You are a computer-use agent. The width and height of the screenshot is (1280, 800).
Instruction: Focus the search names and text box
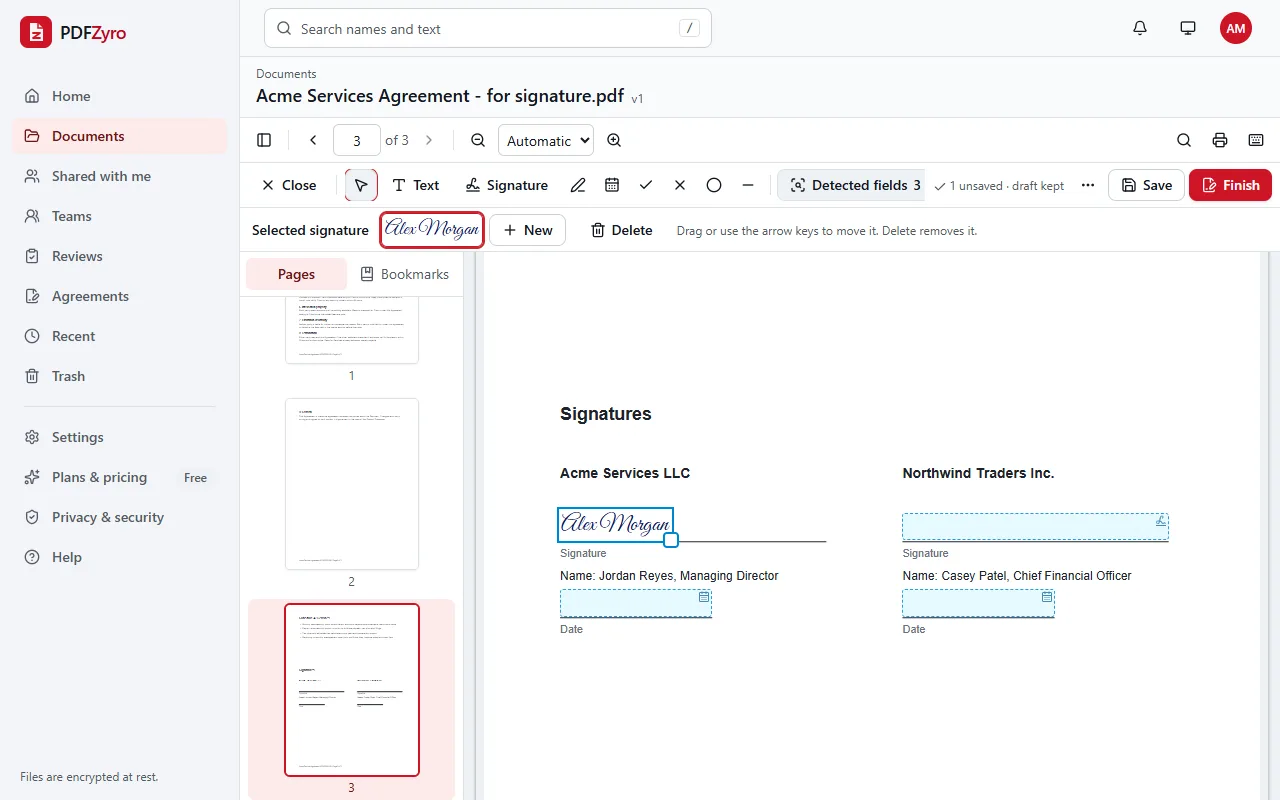488,29
